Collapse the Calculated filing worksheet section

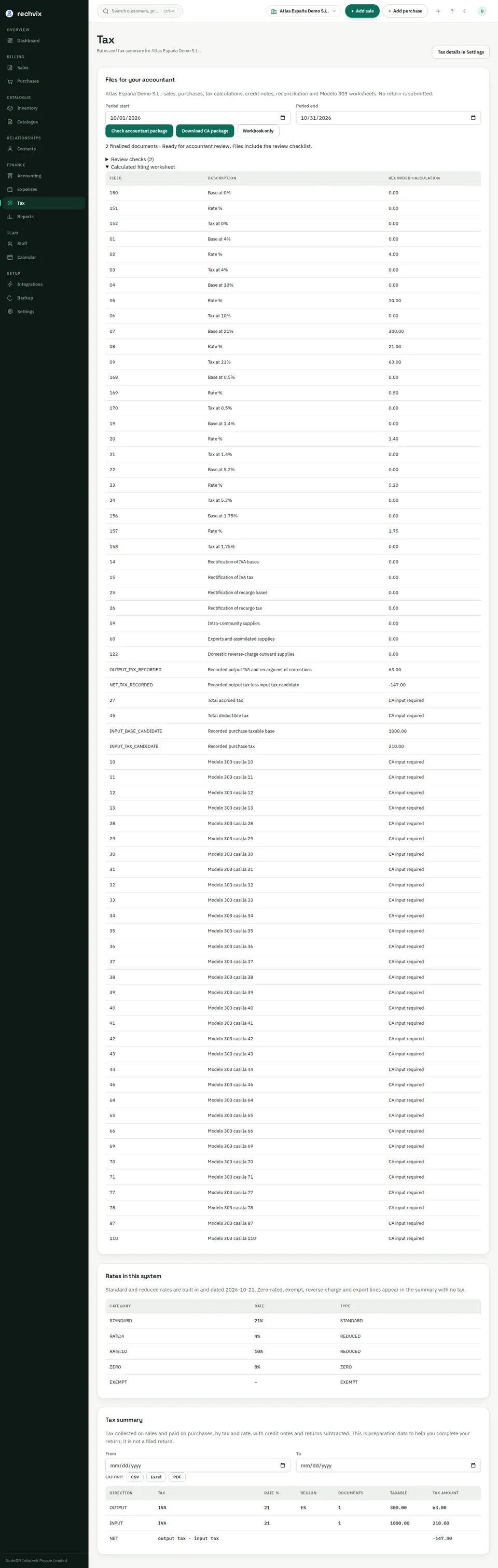(x=140, y=167)
